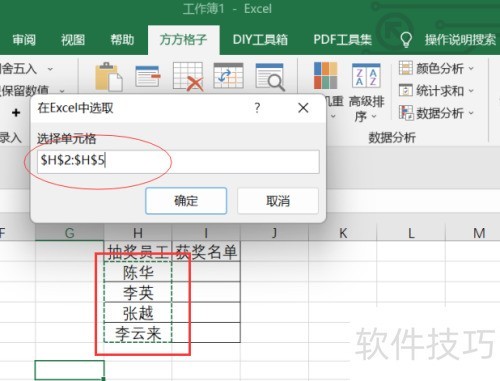This screenshot has width=500, height=381.
Task: Open the 四舍五入 dropdown arrow
Action: point(50,69)
